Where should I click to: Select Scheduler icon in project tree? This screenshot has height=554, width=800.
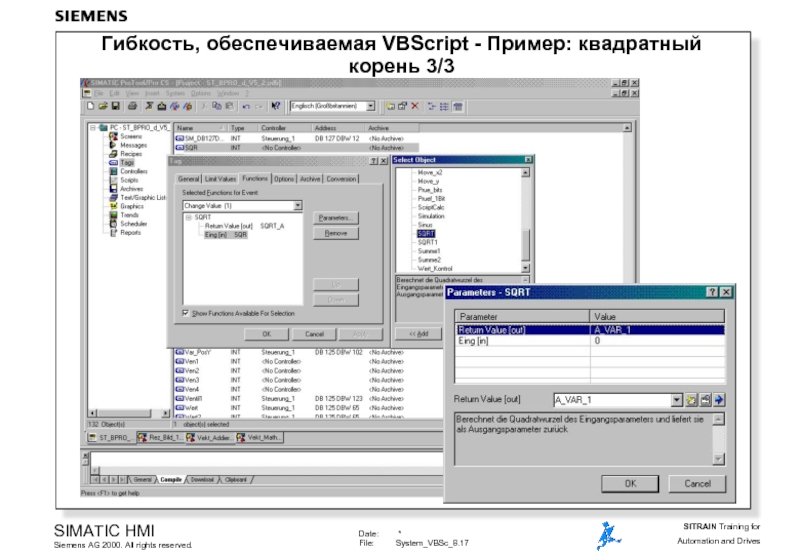point(113,223)
